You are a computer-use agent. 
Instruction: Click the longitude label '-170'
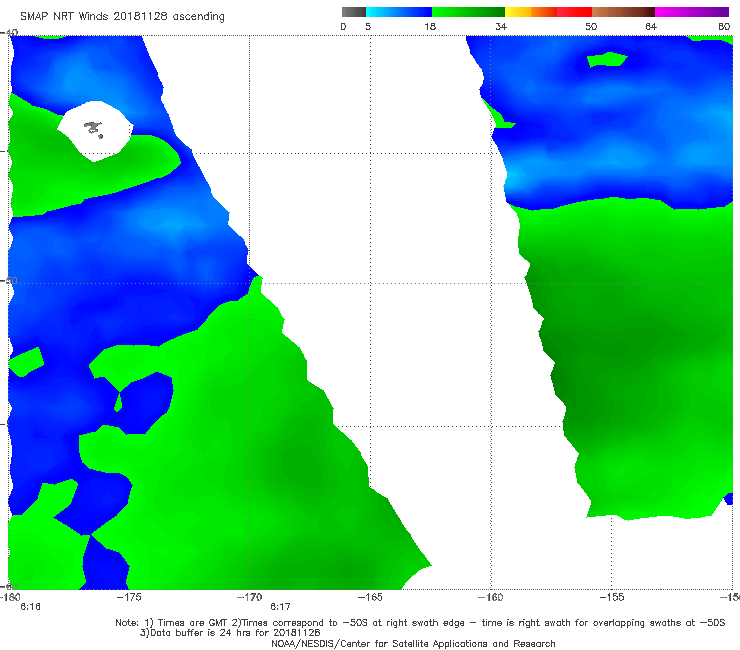[x=250, y=597]
